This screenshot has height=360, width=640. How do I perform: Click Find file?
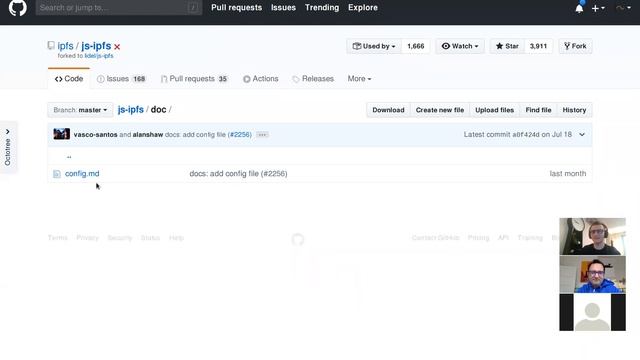click(x=538, y=110)
